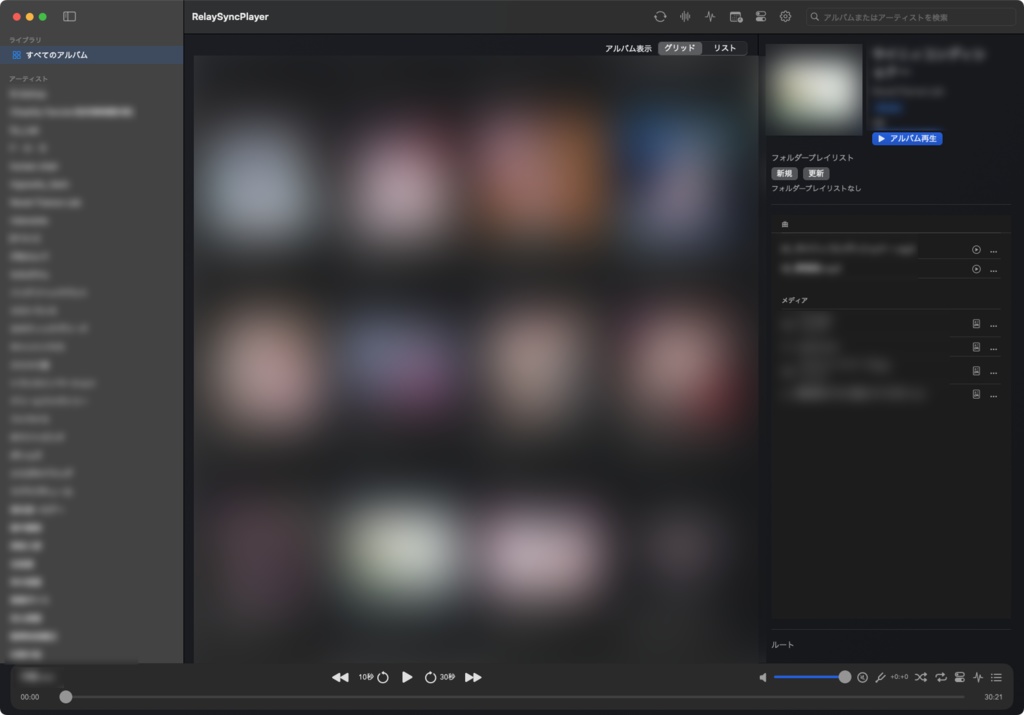Open the play queue list icon
Viewport: 1024px width, 715px height.
(996, 677)
